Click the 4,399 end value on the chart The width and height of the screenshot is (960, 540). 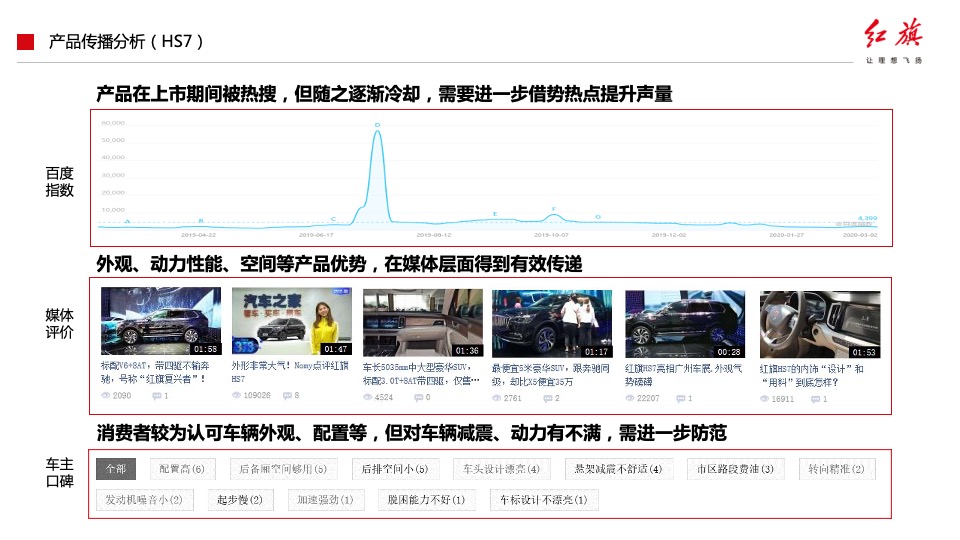868,218
